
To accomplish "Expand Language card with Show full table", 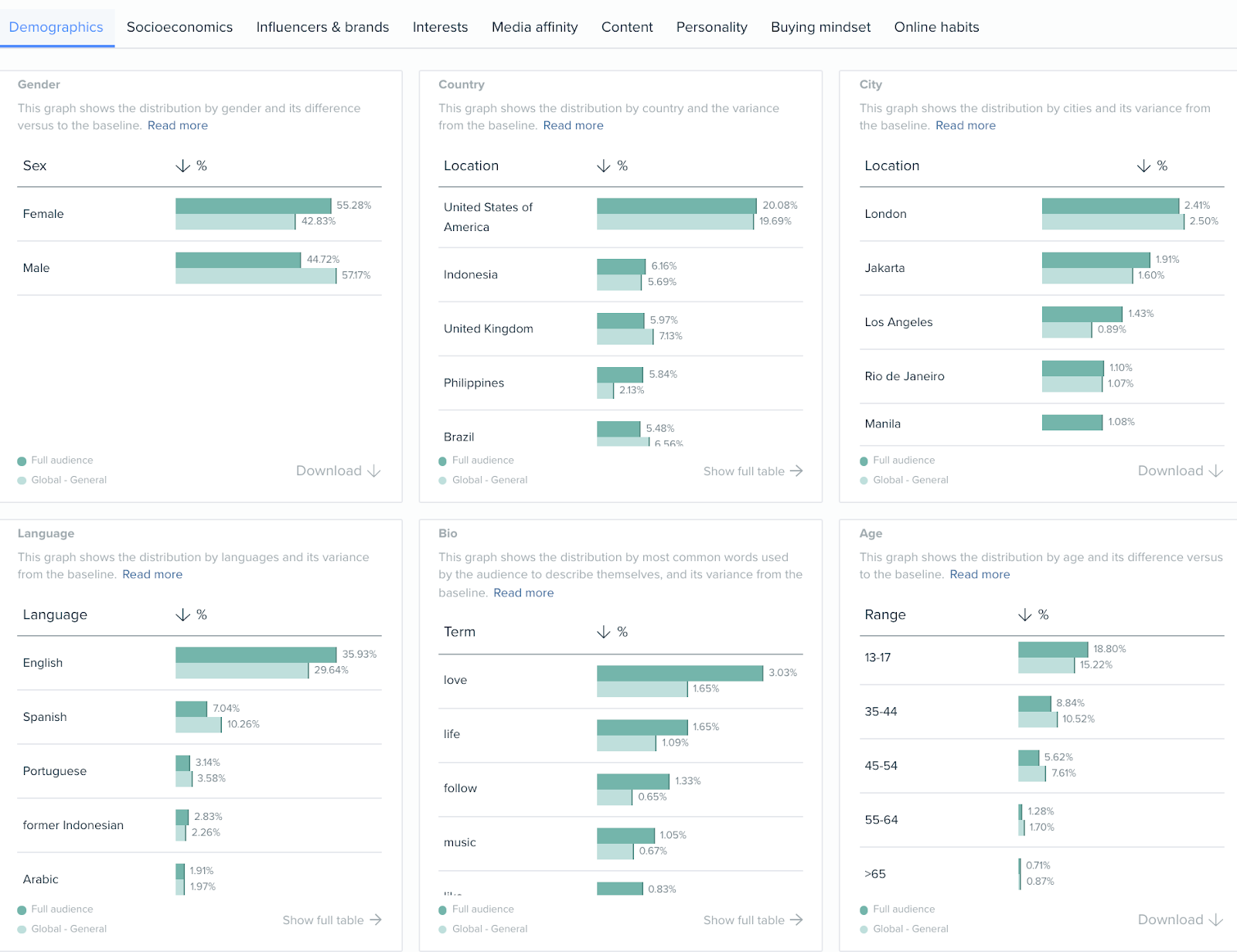I will pyautogui.click(x=332, y=920).
